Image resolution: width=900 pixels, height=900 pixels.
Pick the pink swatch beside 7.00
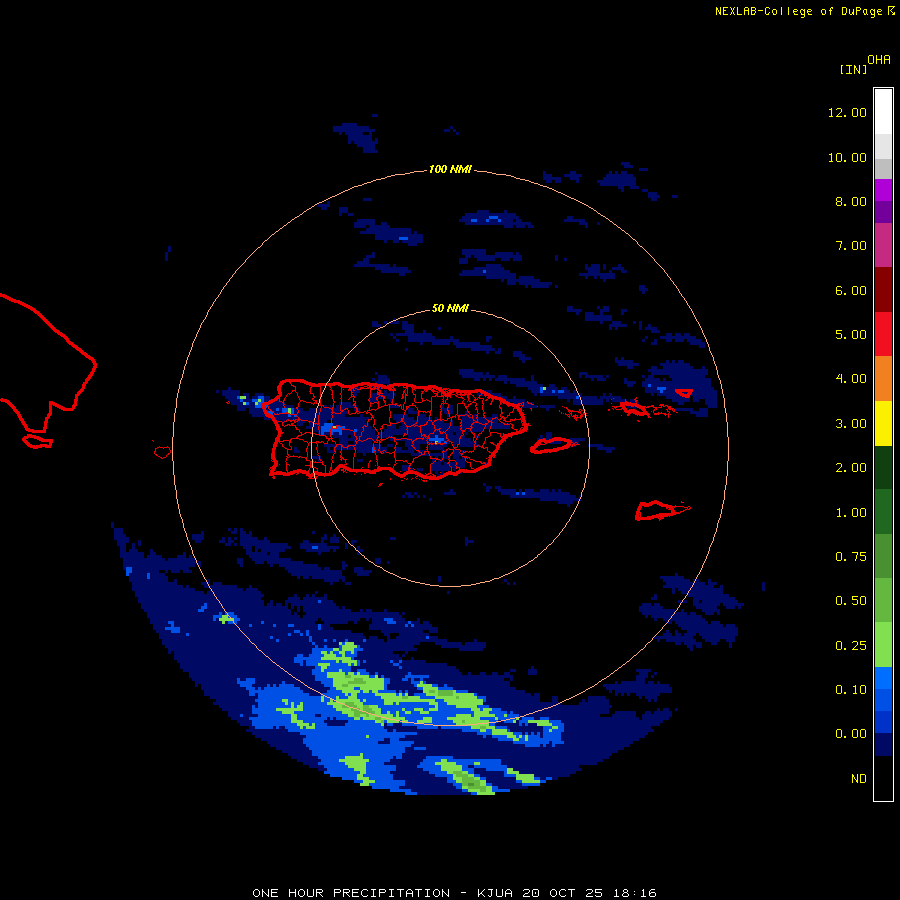pos(883,245)
